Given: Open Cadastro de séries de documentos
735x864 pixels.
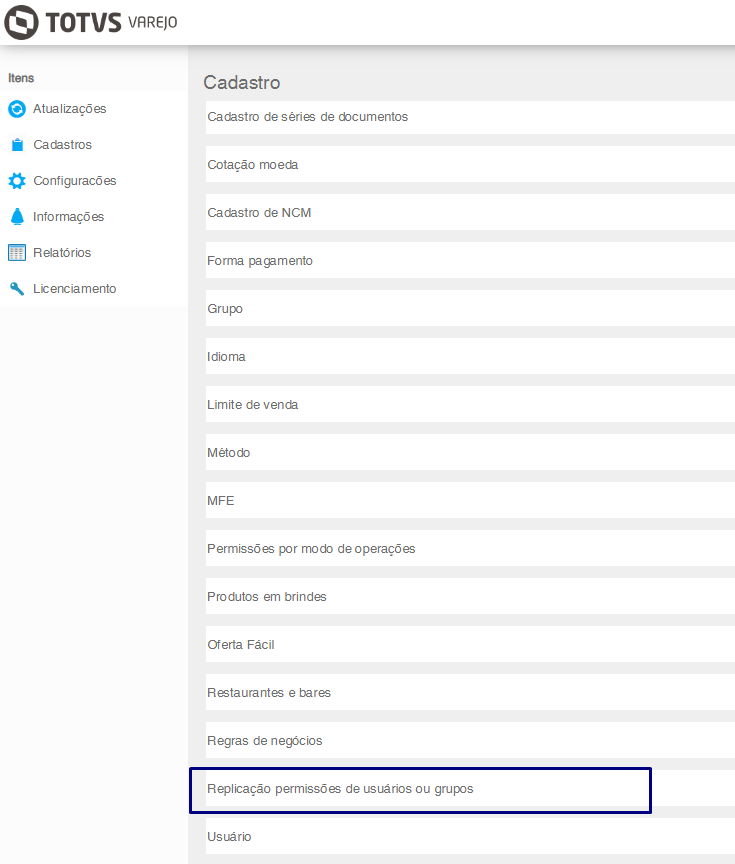Looking at the screenshot, I should 308,117.
